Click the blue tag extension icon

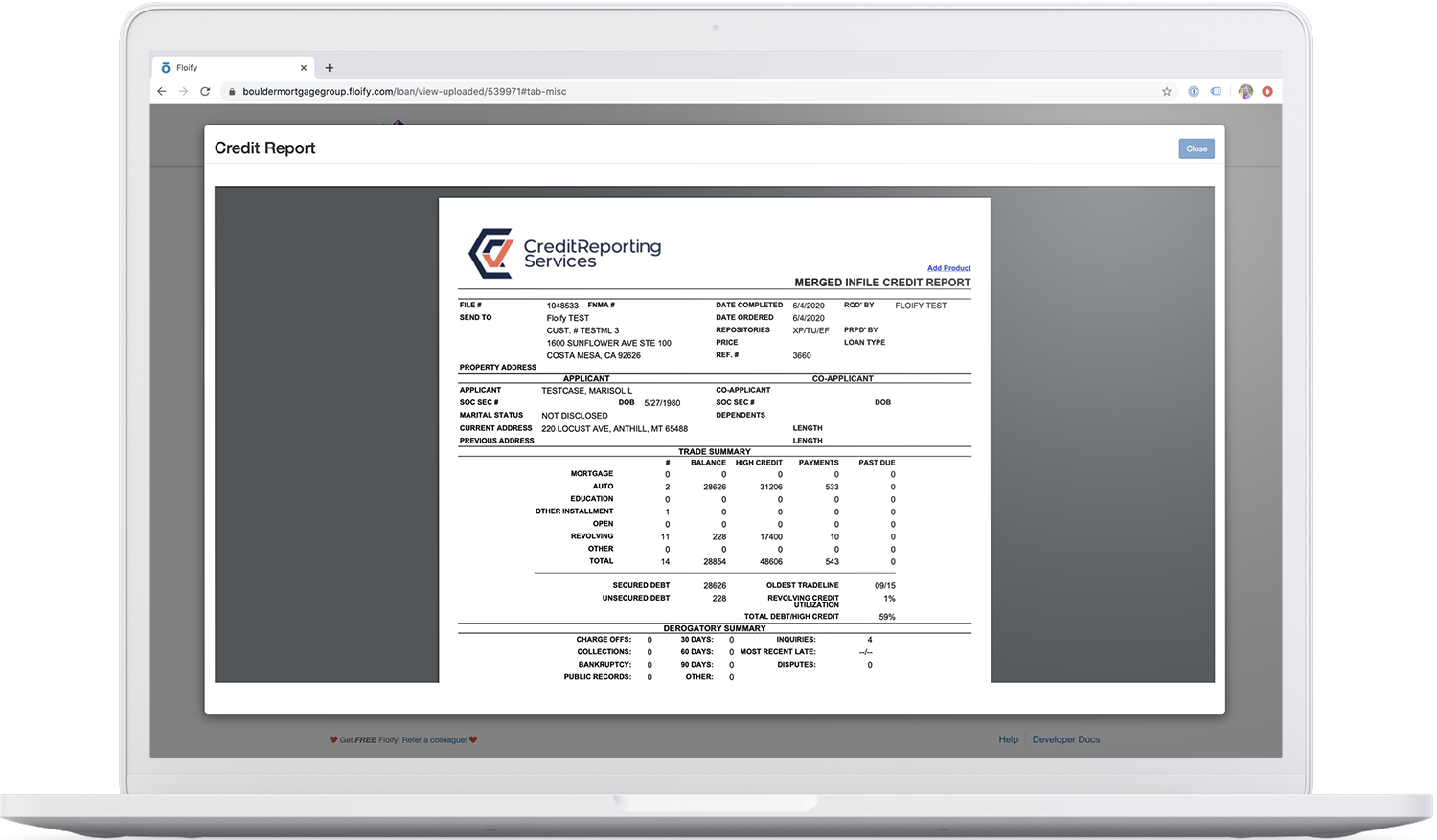point(1216,92)
